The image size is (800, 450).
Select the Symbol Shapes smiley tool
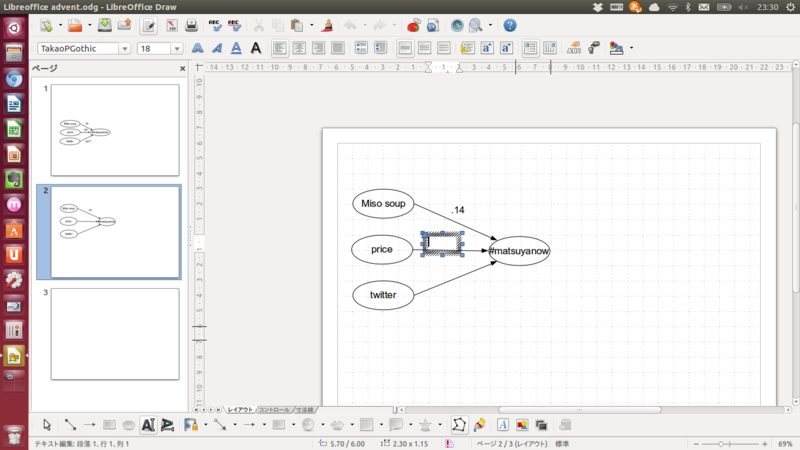pos(308,424)
